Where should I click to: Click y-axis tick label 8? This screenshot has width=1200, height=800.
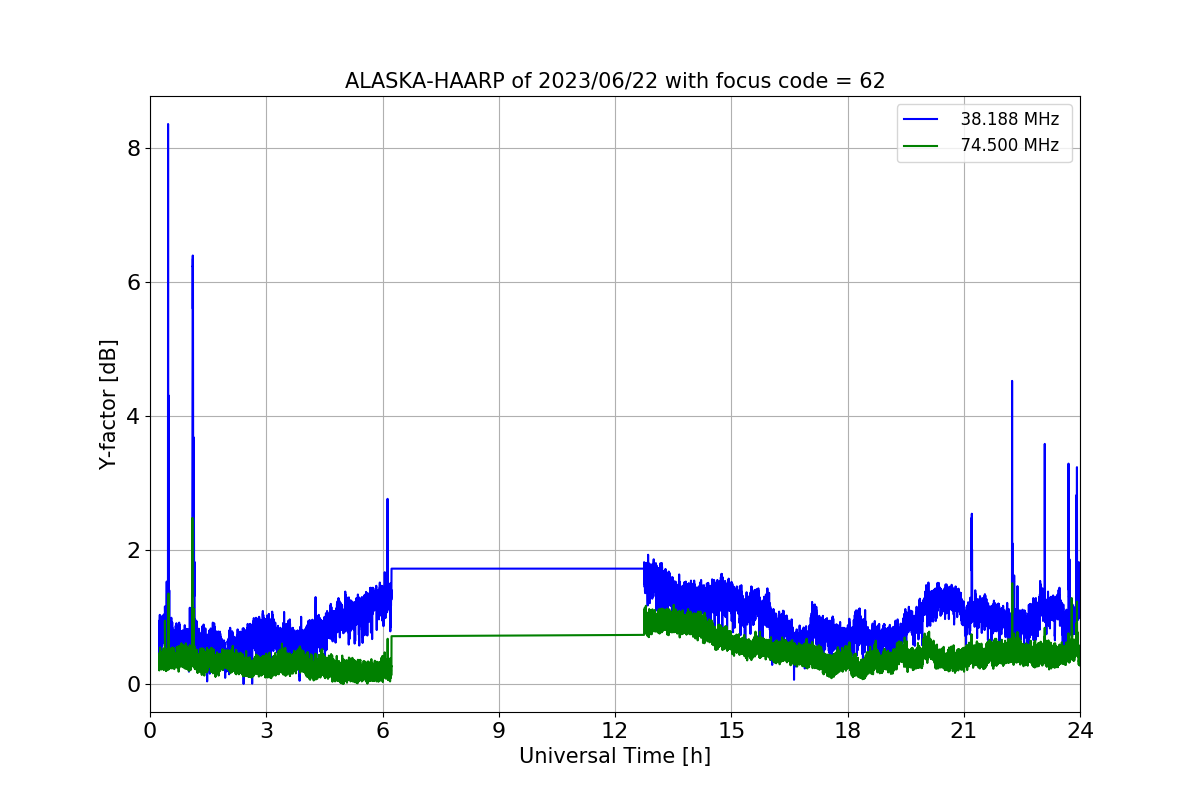[x=134, y=148]
